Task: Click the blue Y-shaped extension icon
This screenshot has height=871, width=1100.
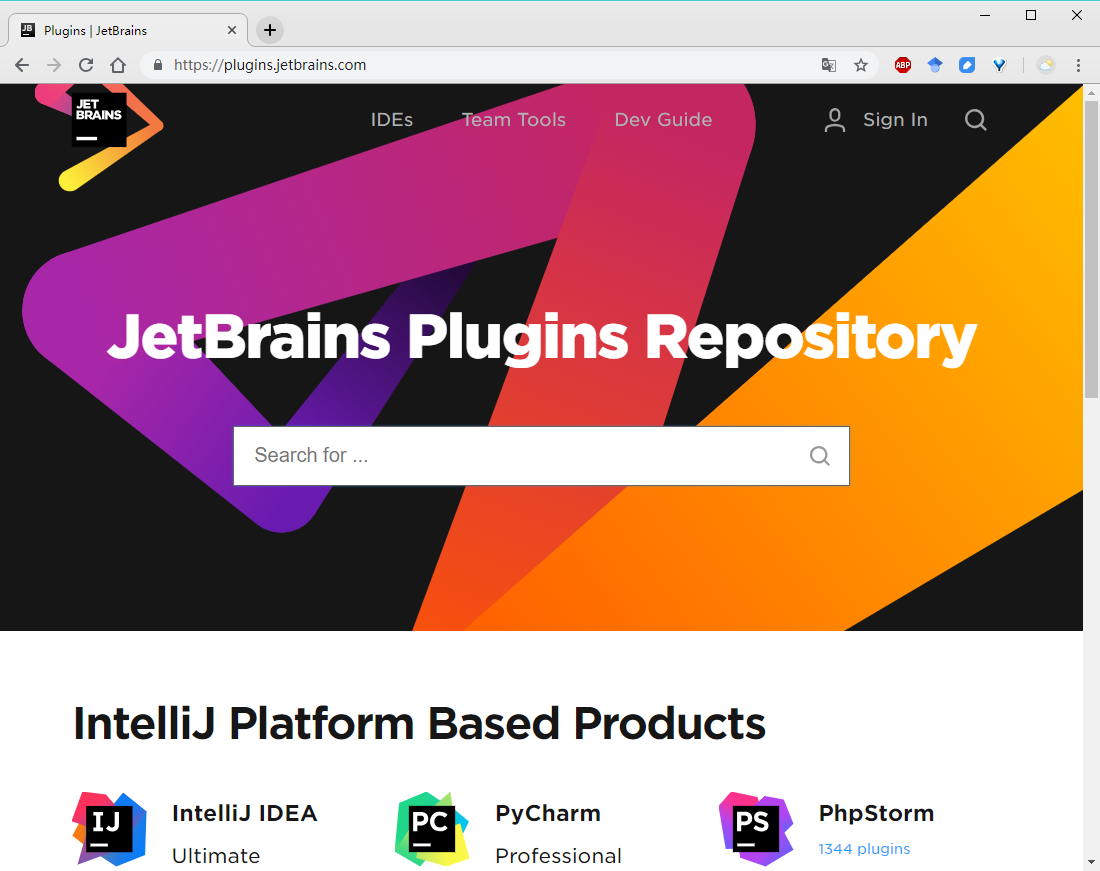Action: [x=1000, y=65]
